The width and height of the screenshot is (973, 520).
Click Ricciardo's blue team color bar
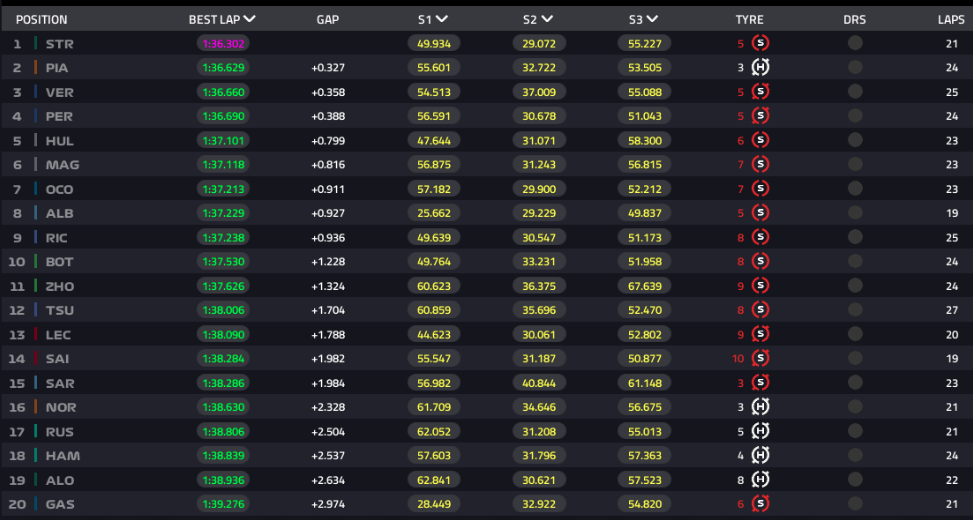pos(35,237)
